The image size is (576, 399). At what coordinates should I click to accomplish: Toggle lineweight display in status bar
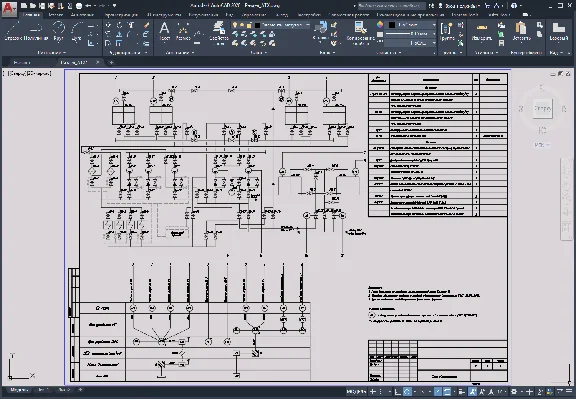462,392
